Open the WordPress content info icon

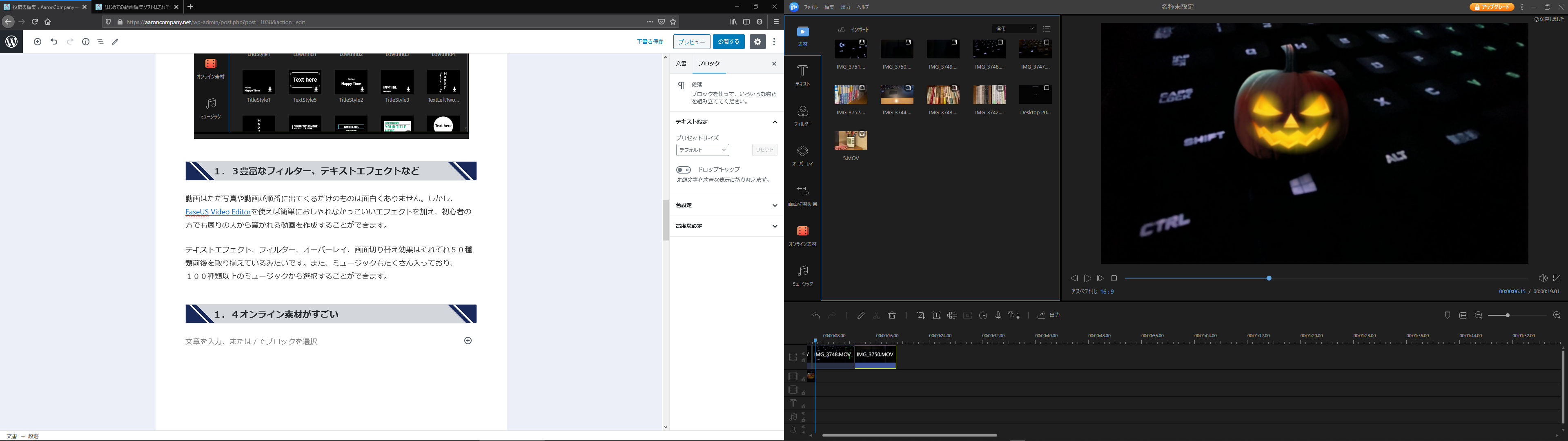(x=85, y=41)
